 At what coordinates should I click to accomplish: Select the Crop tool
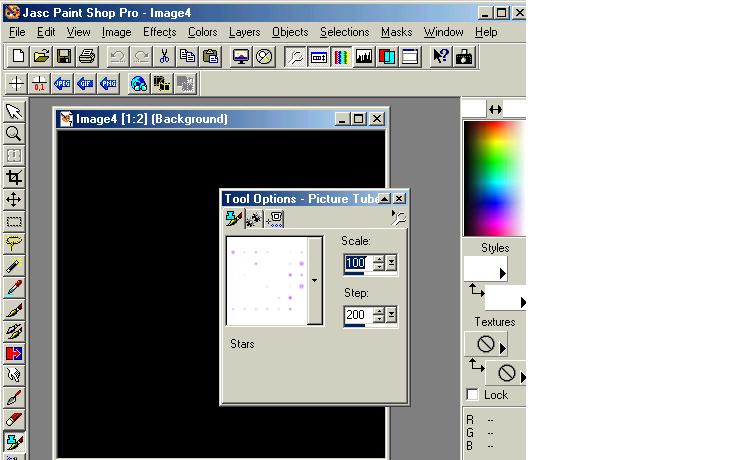[14, 178]
